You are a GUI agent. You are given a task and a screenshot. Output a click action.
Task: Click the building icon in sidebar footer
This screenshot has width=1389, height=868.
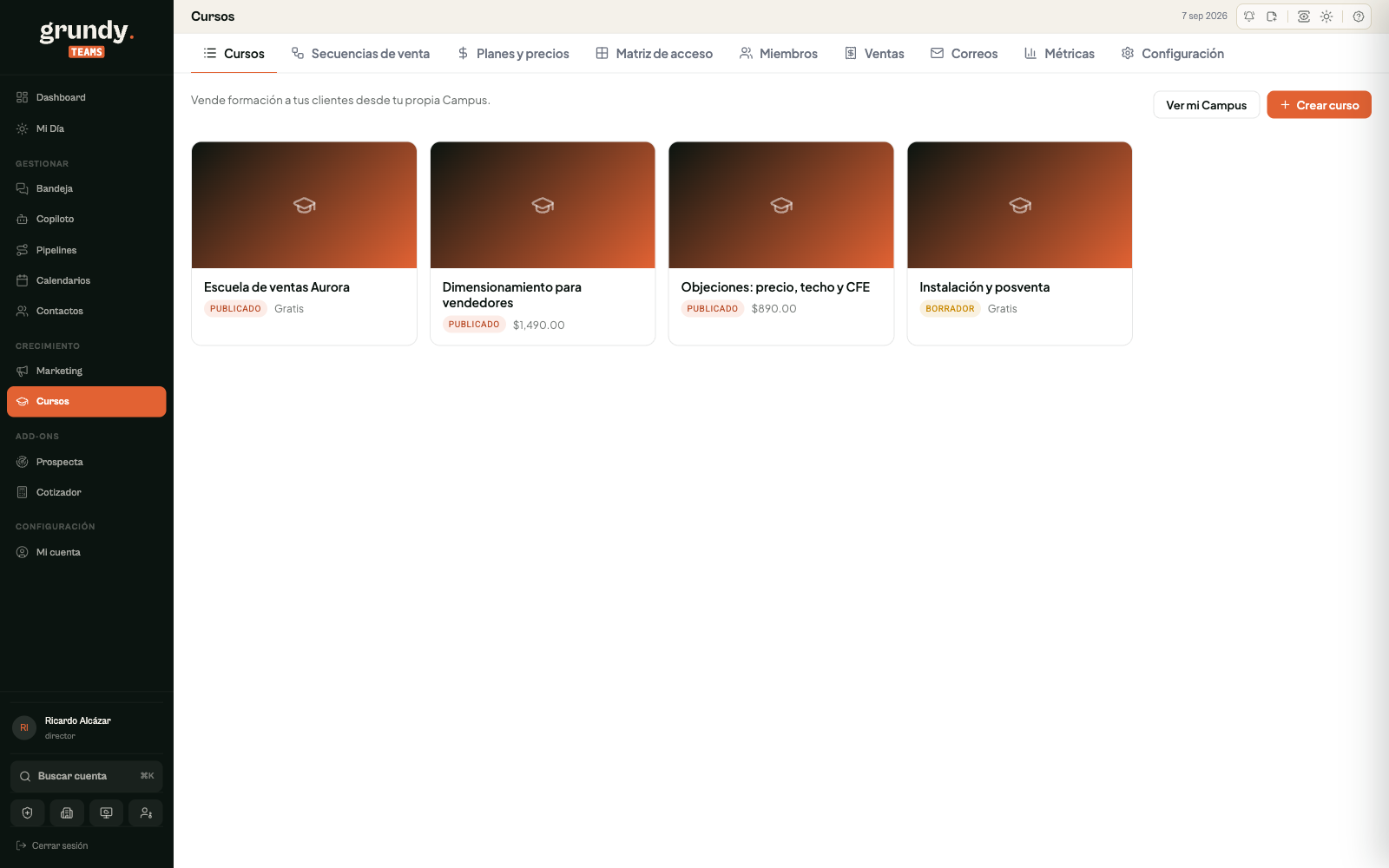tap(67, 813)
